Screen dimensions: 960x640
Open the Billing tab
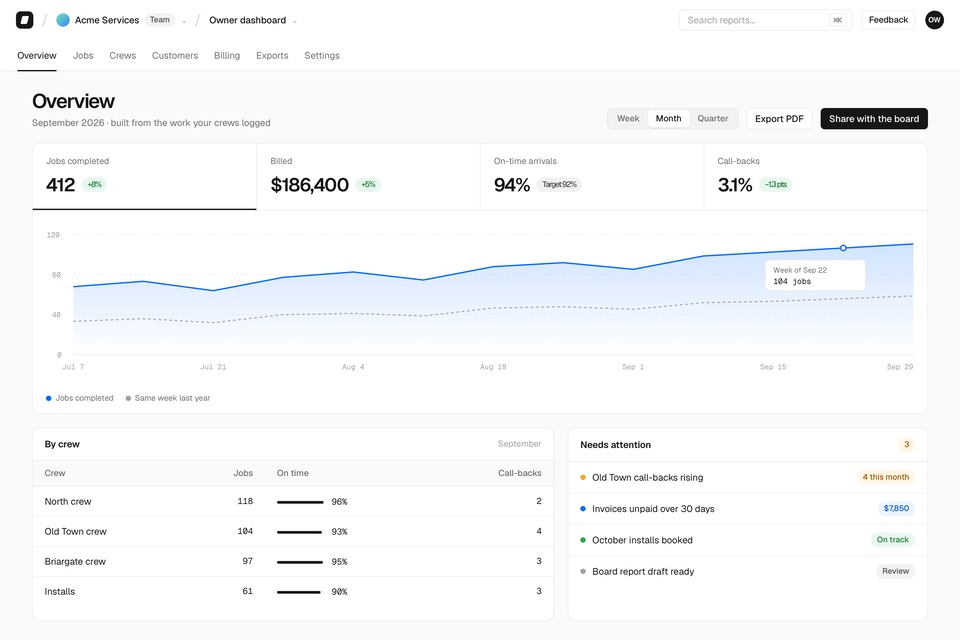227,56
